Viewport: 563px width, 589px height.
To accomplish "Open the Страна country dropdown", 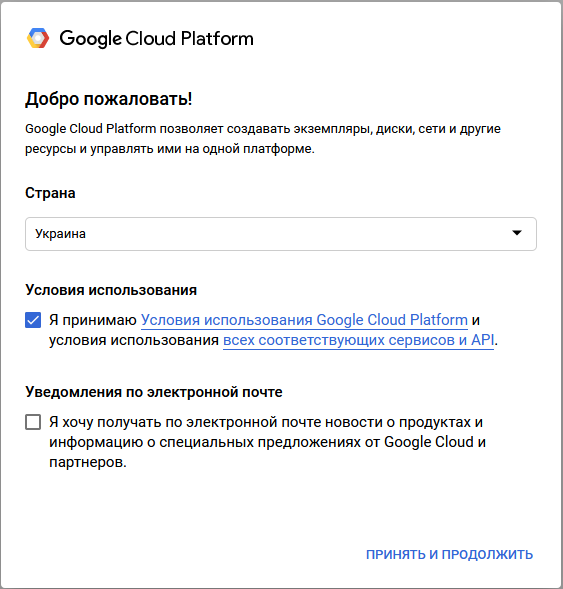I will [281, 234].
